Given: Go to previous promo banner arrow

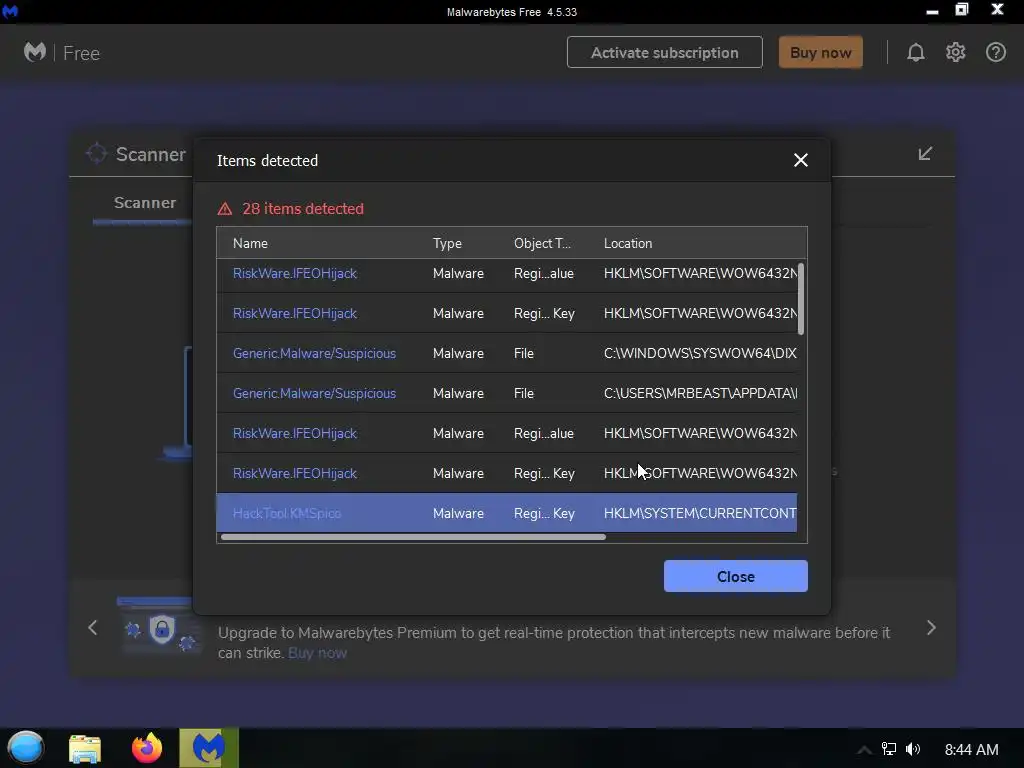Looking at the screenshot, I should [93, 628].
